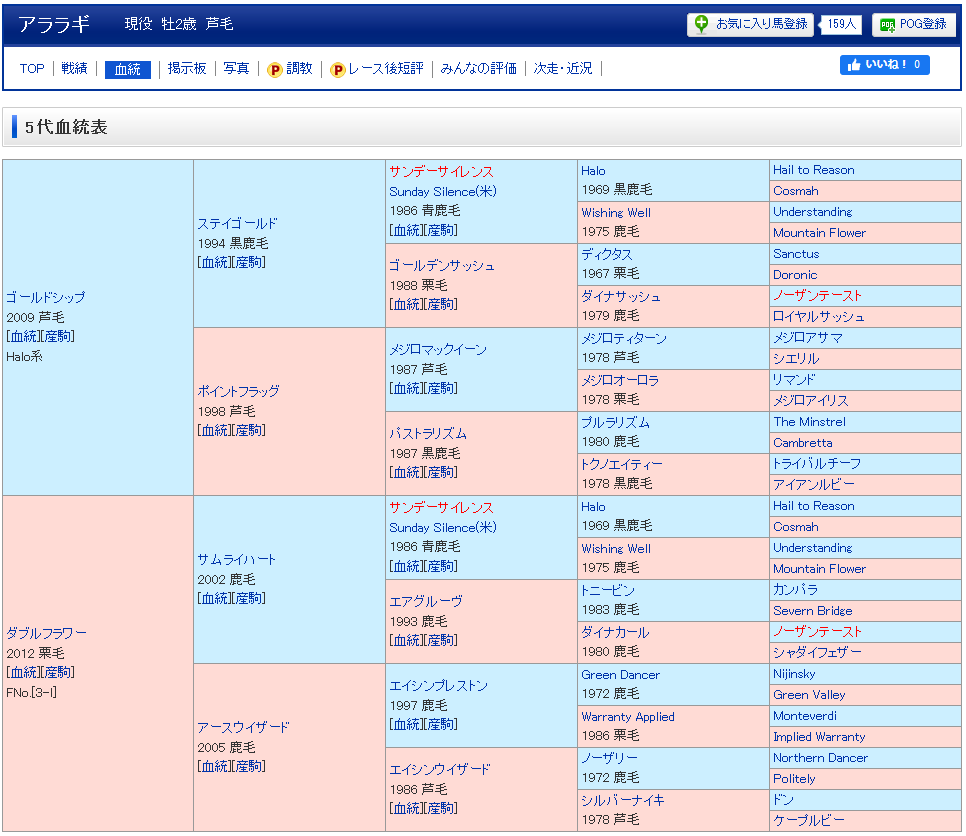
Task: Open シルバーナイキ link
Action: 623,800
